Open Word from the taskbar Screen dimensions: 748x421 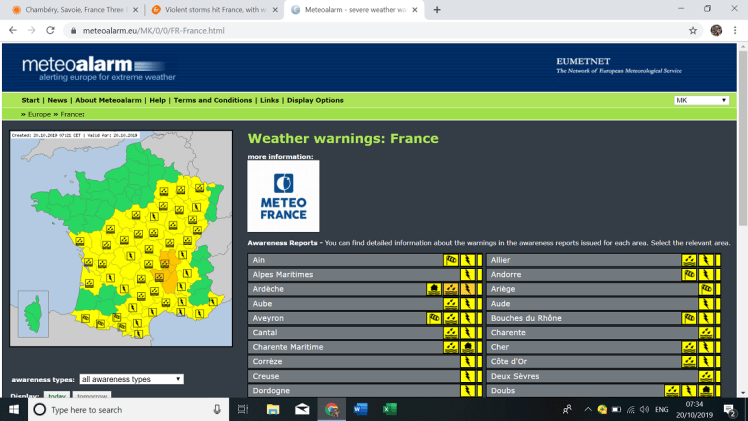coord(361,410)
